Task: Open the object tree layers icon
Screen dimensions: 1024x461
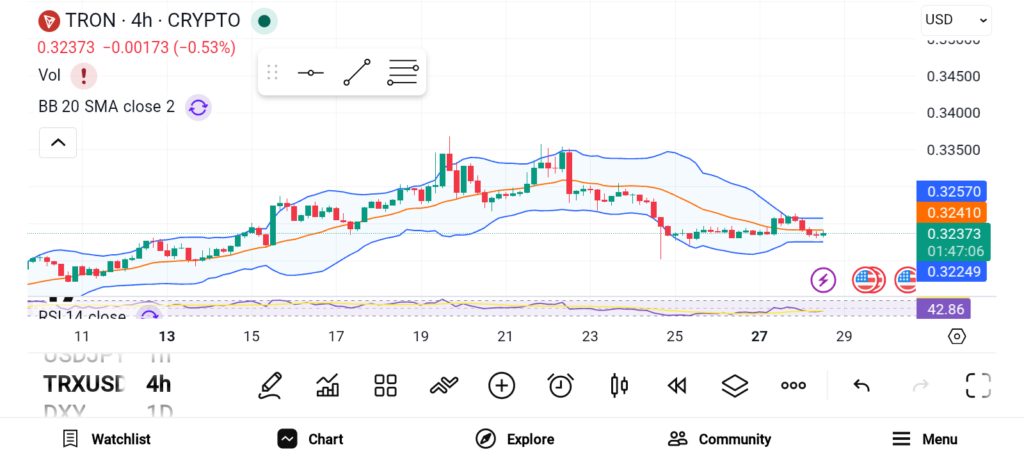Action: (735, 385)
